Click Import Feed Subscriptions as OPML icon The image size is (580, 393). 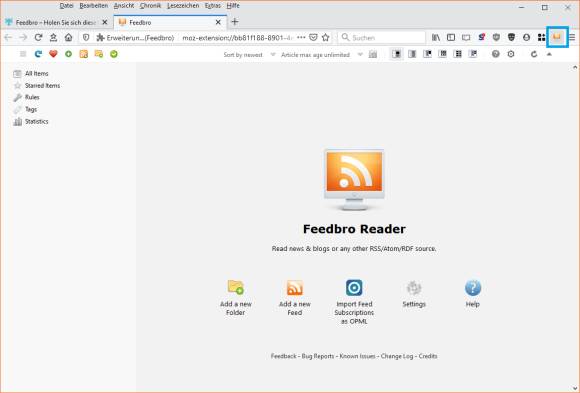(354, 287)
